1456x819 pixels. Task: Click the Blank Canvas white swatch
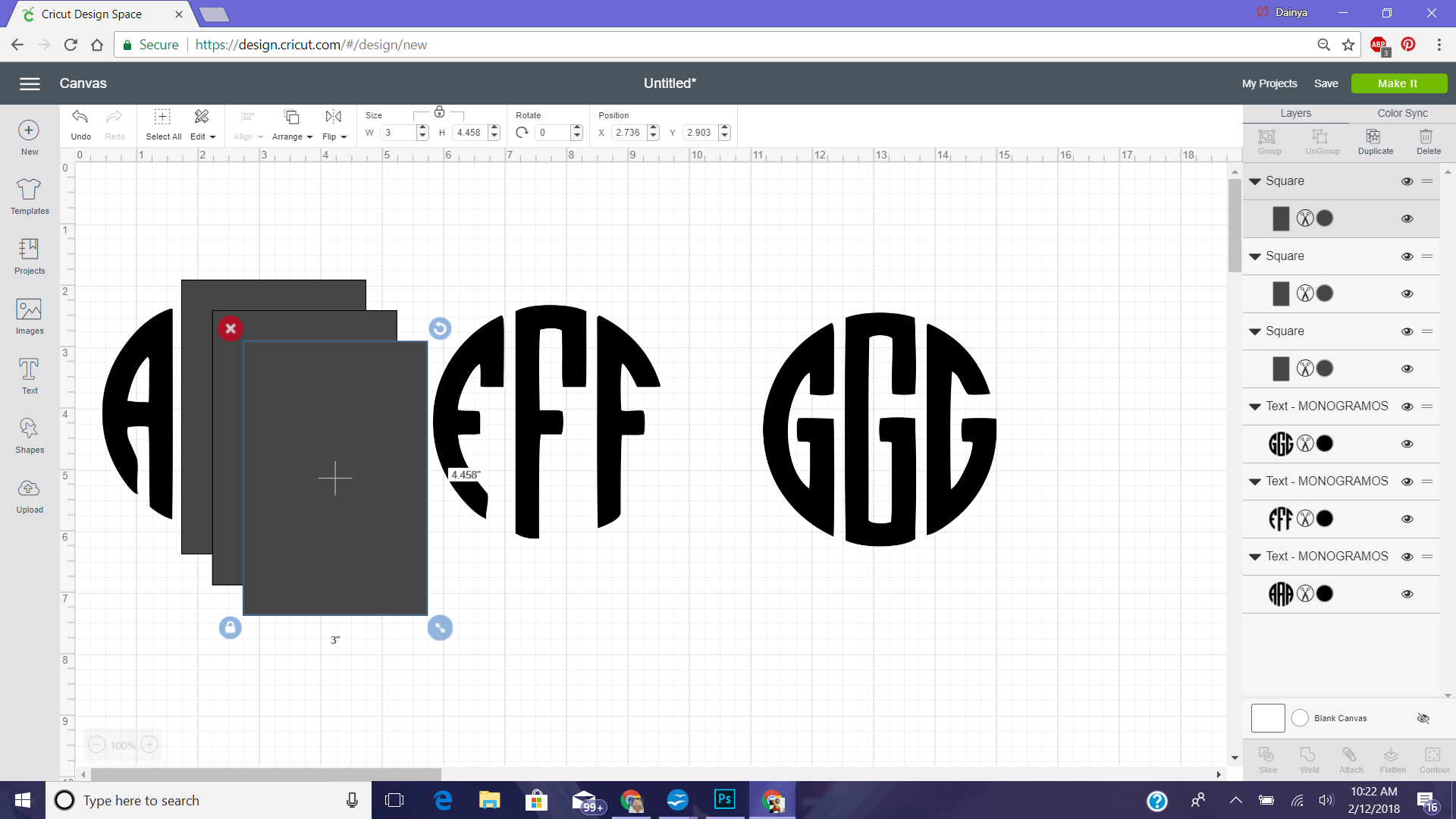point(1267,718)
